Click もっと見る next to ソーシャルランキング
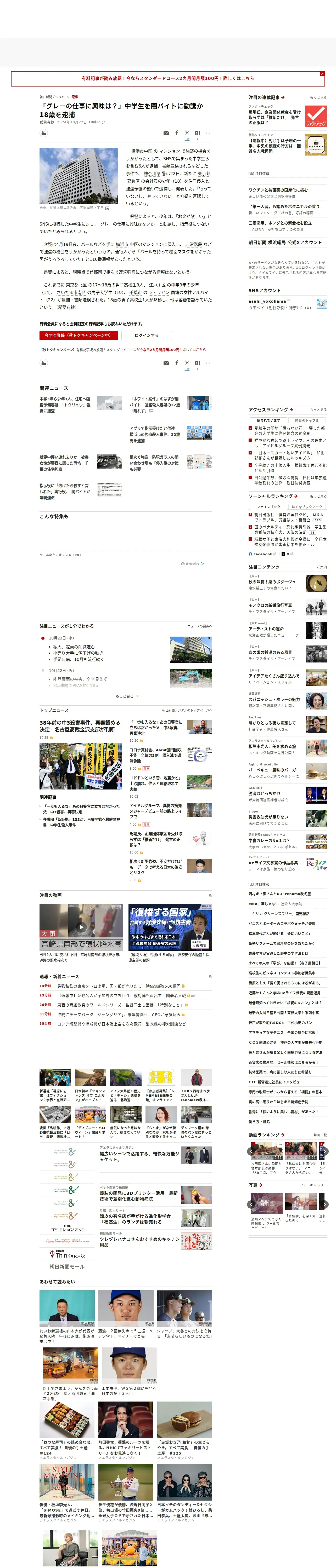336x1568 pixels. coord(318,496)
